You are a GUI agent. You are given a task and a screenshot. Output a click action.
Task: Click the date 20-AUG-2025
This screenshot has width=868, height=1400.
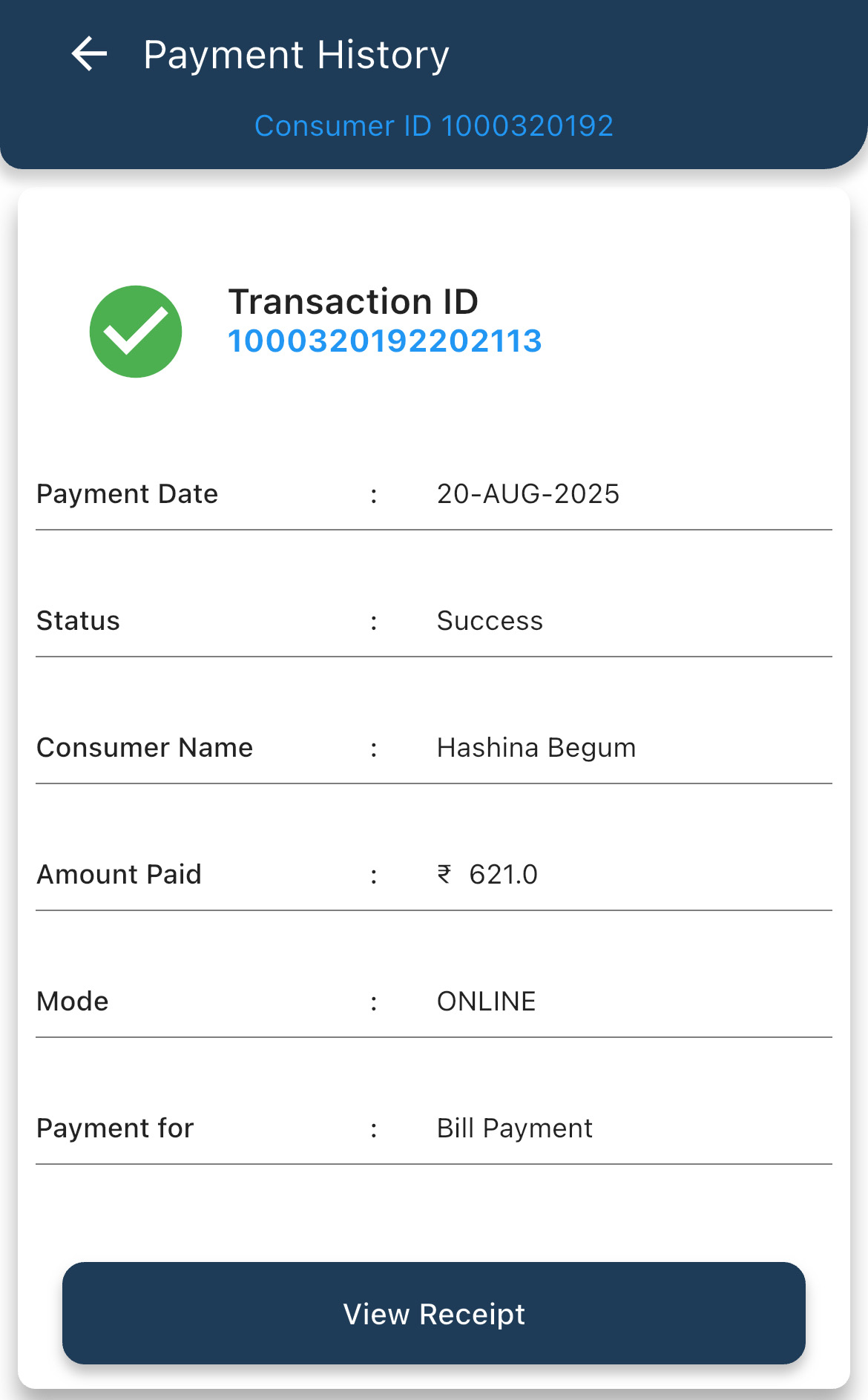pyautogui.click(x=528, y=494)
